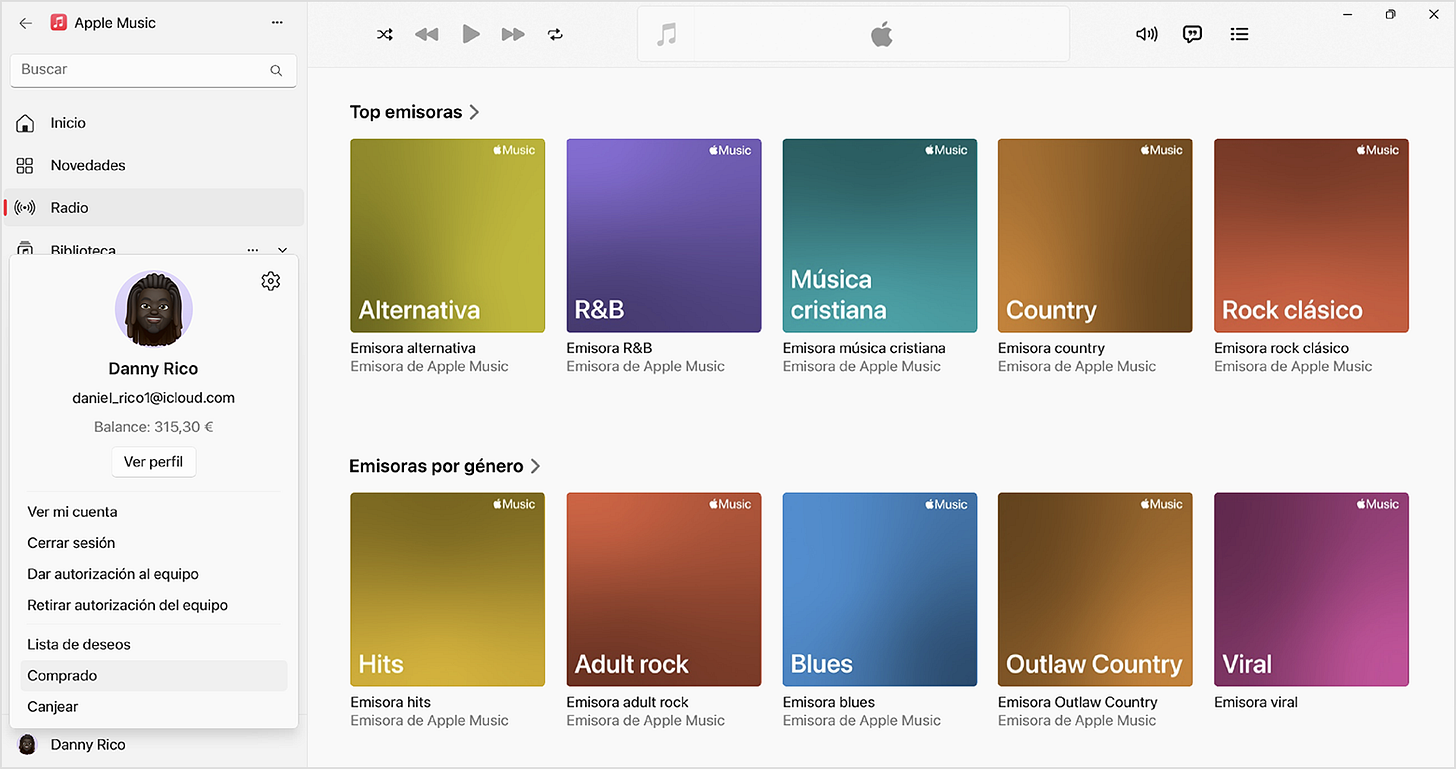Open the volume control
This screenshot has width=1456, height=769.
pos(1147,34)
